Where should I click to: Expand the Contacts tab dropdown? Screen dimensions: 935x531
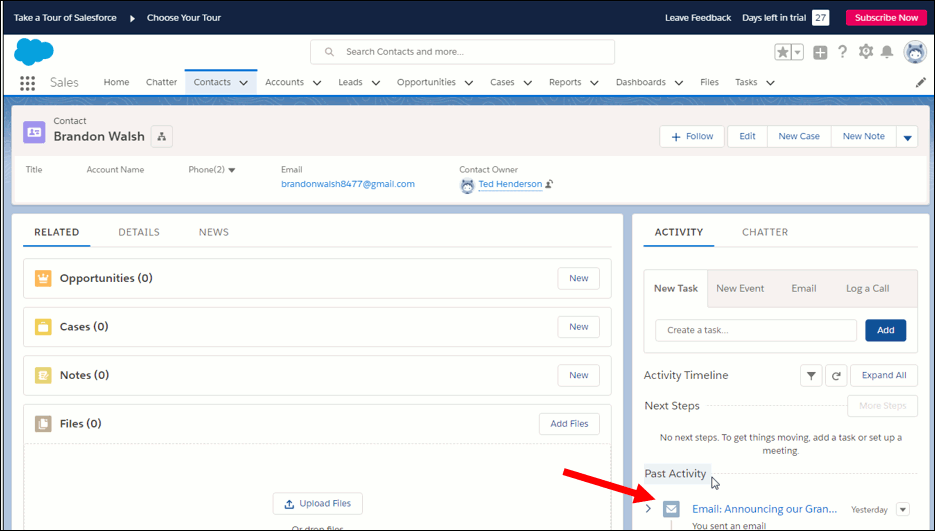point(243,83)
